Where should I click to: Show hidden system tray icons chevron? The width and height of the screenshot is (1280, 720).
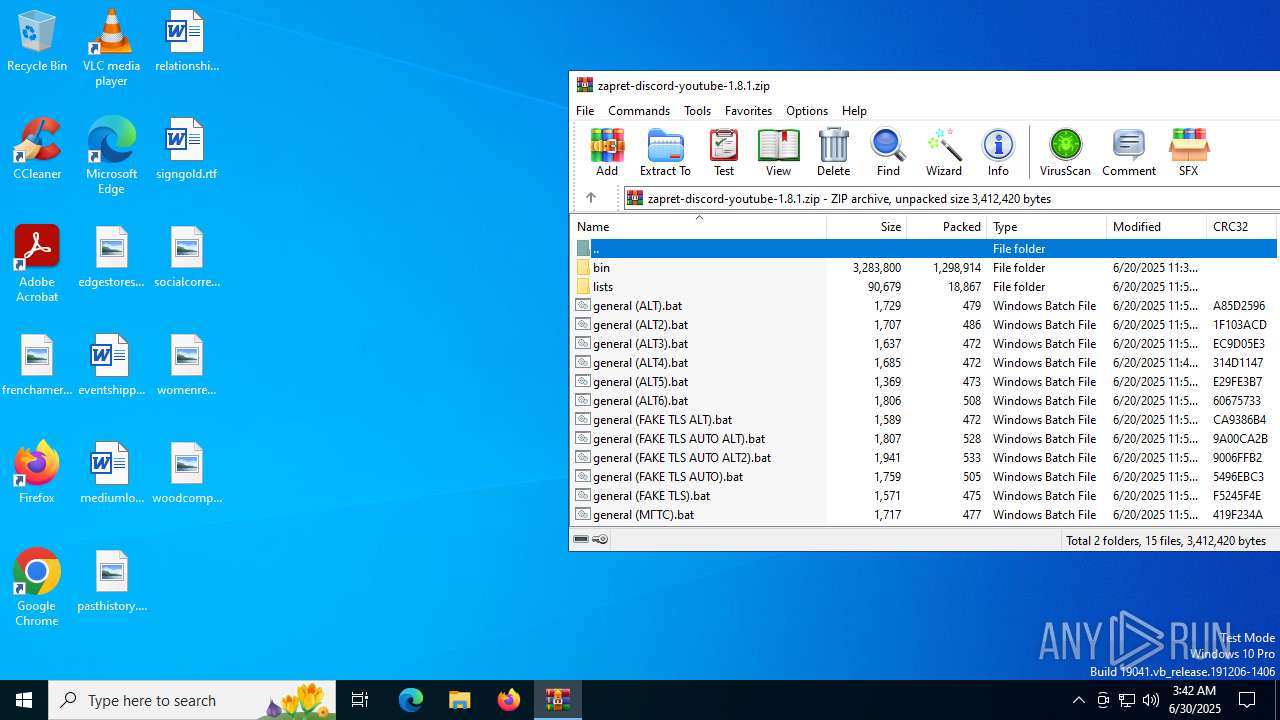1078,700
